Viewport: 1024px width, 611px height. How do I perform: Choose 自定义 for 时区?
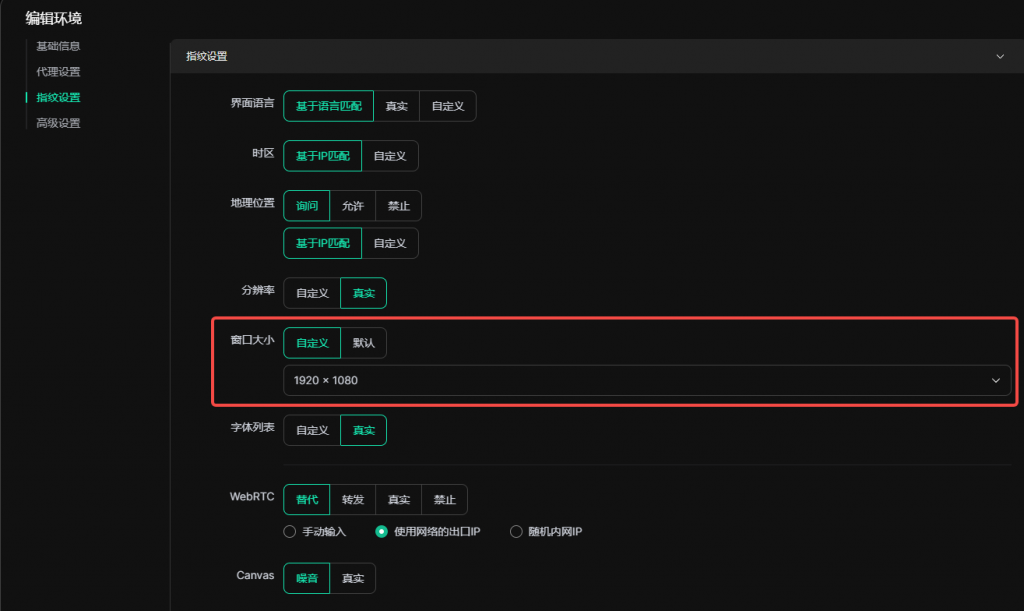coord(389,156)
